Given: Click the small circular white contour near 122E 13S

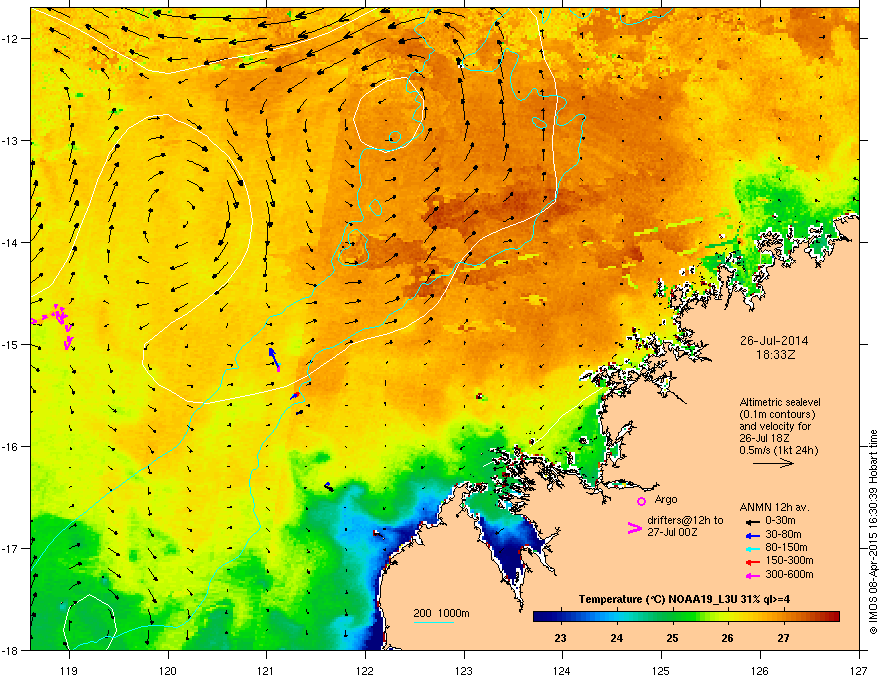Looking at the screenshot, I should click(389, 114).
